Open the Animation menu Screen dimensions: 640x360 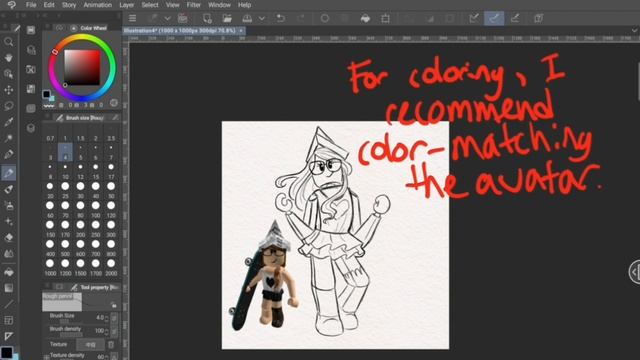[x=98, y=5]
